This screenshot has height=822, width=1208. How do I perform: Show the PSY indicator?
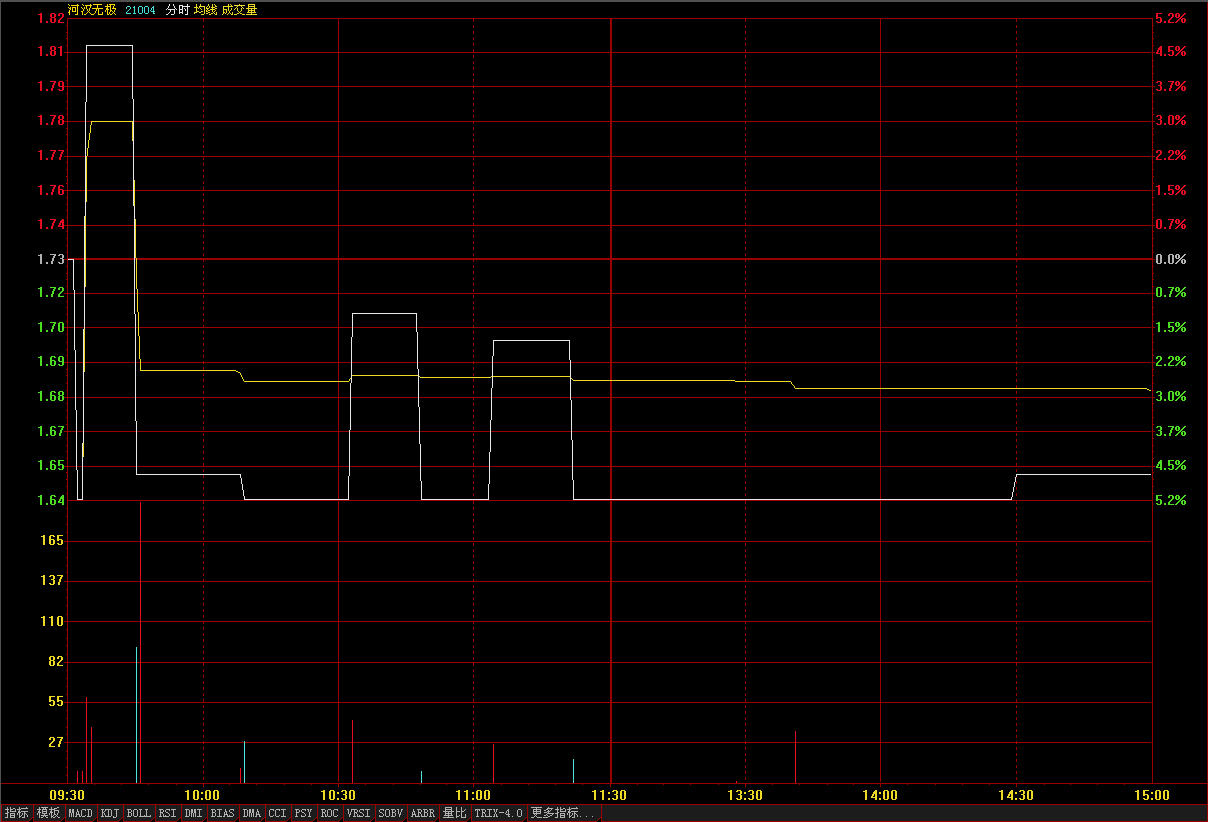tap(303, 813)
